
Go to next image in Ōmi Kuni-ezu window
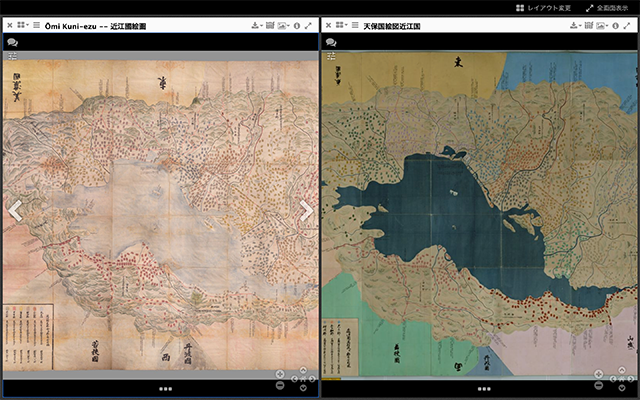pos(307,211)
